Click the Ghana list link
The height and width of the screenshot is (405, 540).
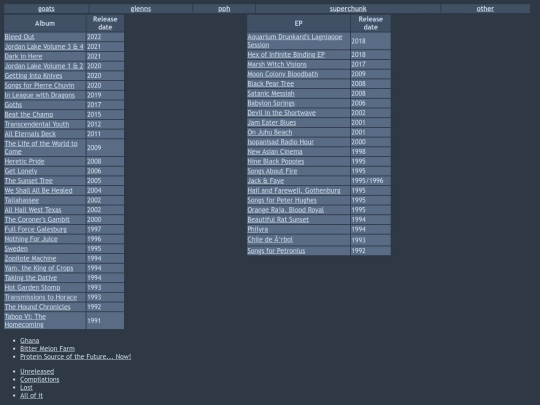point(30,341)
